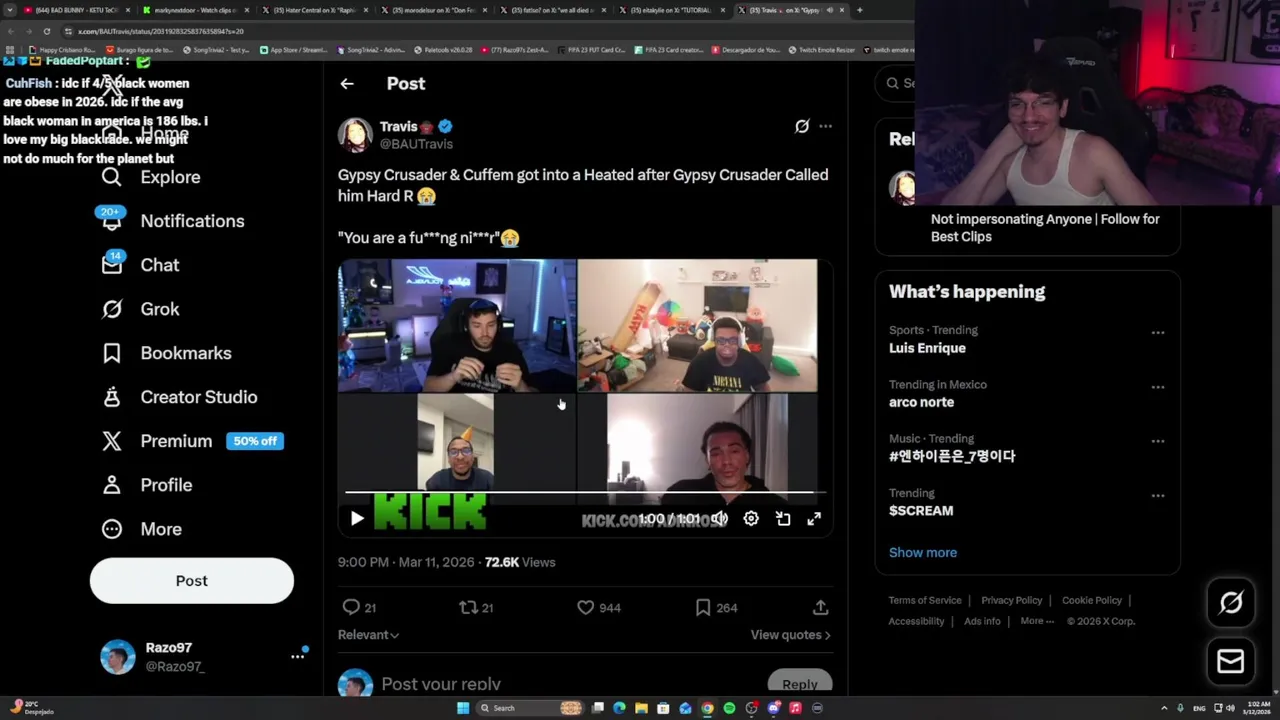Open the floating messages envelope button
Image resolution: width=1280 pixels, height=720 pixels.
pos(1231,661)
